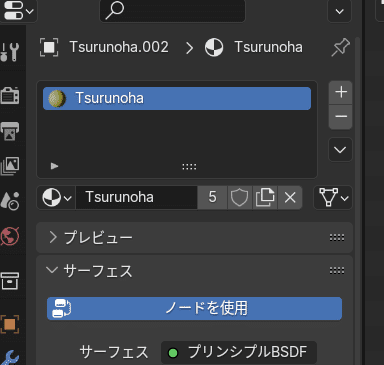The image size is (384, 365).
Task: Open the Scene properties tab
Action: 10,201
